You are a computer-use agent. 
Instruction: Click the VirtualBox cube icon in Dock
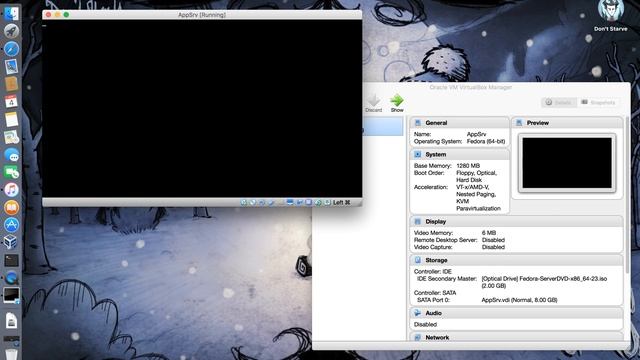[11, 242]
